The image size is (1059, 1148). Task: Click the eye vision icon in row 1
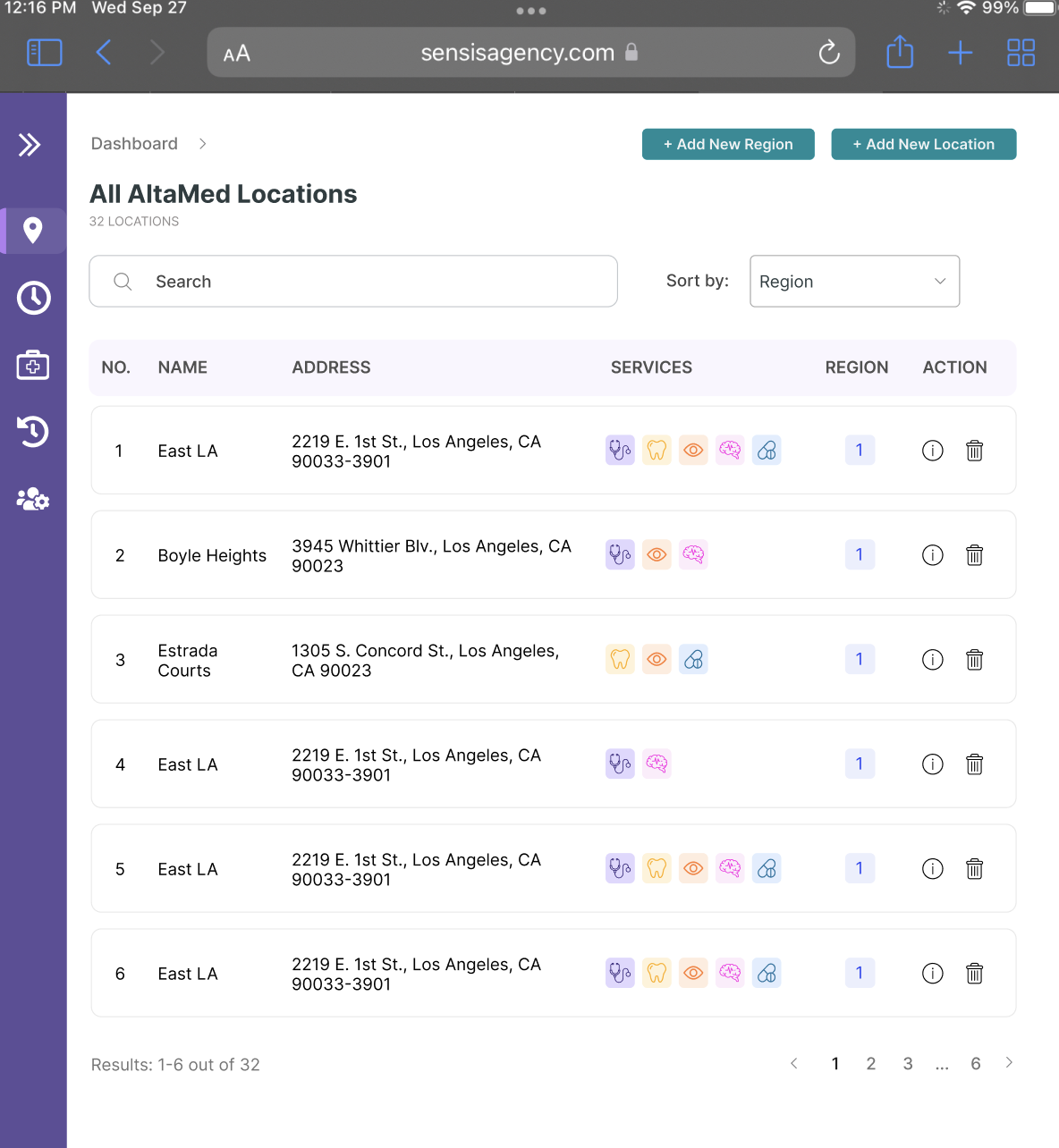[x=693, y=450]
